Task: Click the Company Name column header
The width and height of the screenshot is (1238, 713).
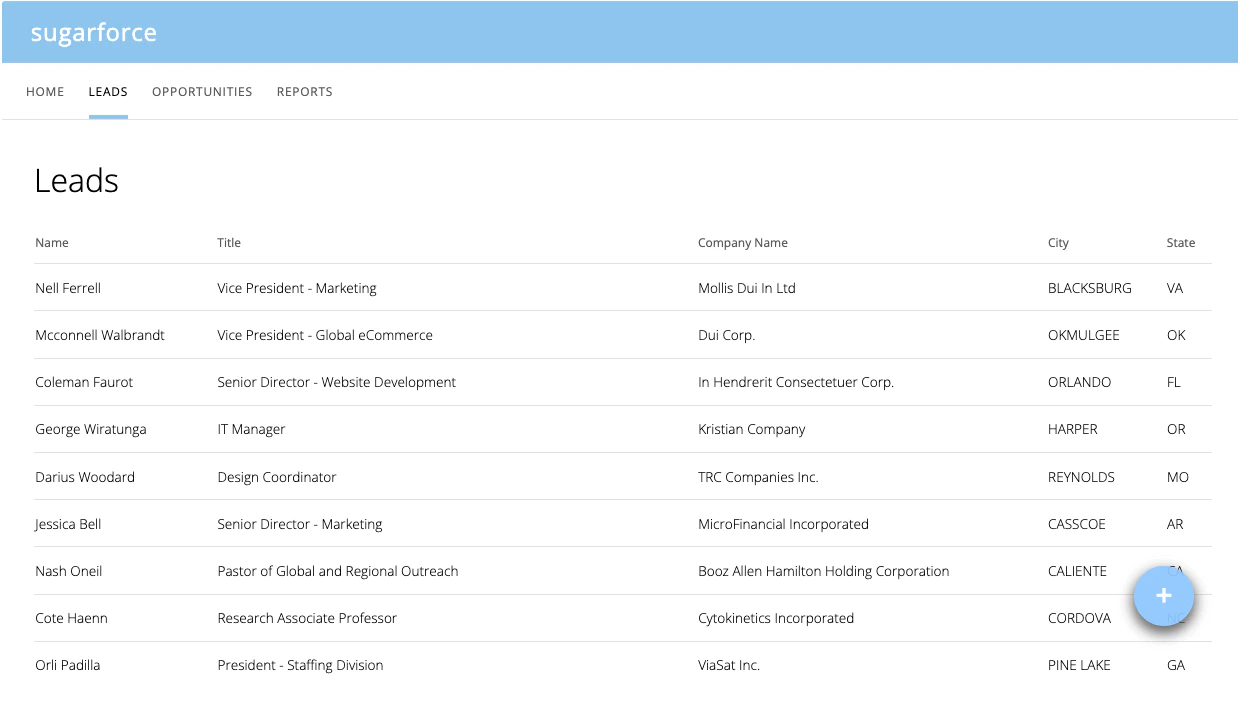Action: tap(743, 243)
